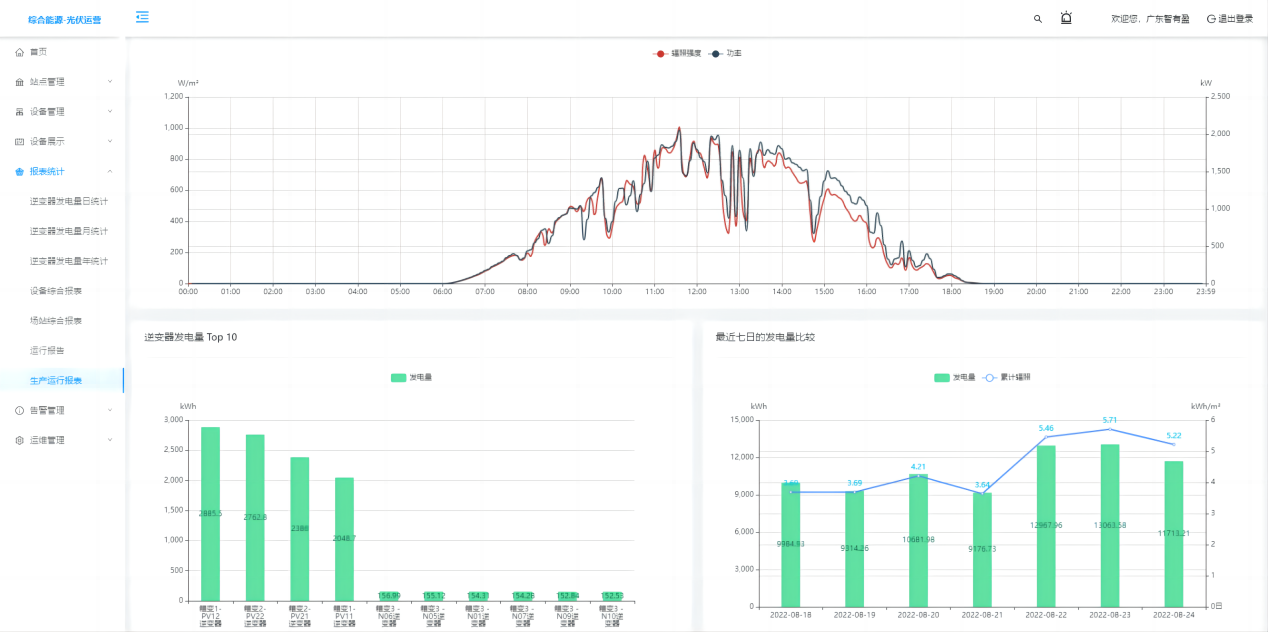Click the 综合能源-光伏运营 logo title
This screenshot has width=1268, height=632.
pos(63,19)
